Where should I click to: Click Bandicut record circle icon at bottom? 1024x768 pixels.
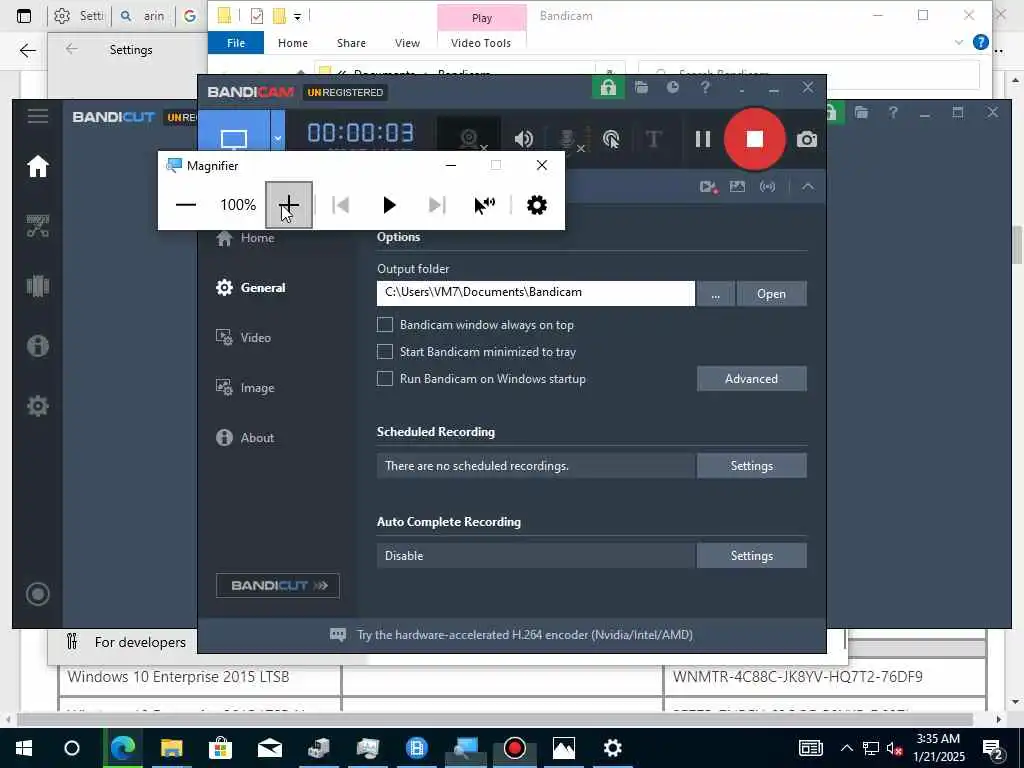(37, 594)
